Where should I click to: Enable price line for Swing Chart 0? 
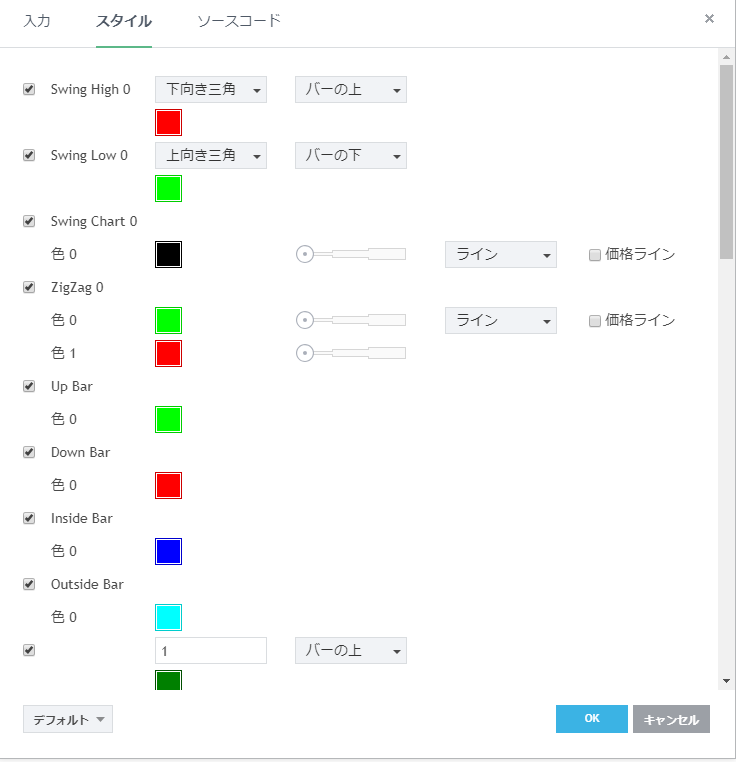[595, 255]
